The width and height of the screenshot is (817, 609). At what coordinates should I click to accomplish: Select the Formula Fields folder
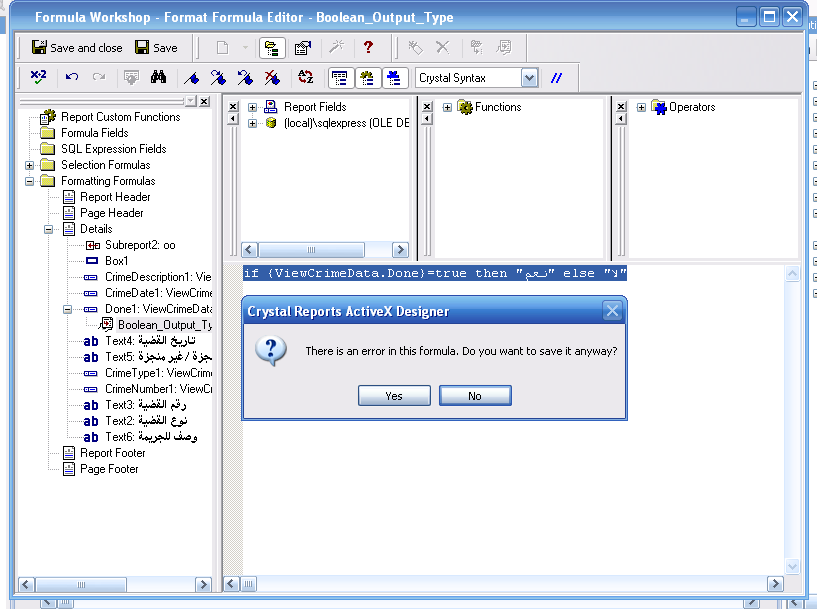(94, 133)
